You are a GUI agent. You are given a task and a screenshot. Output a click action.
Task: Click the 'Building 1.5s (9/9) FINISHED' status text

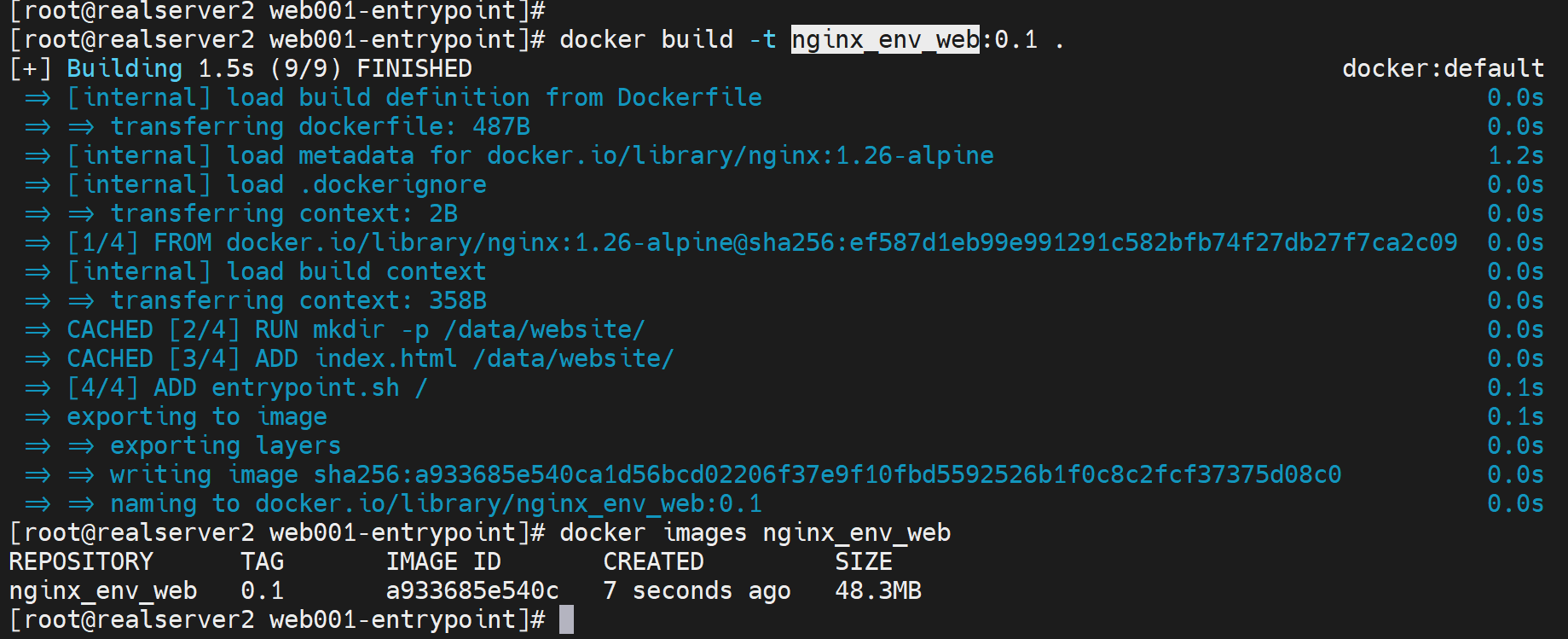(x=269, y=69)
